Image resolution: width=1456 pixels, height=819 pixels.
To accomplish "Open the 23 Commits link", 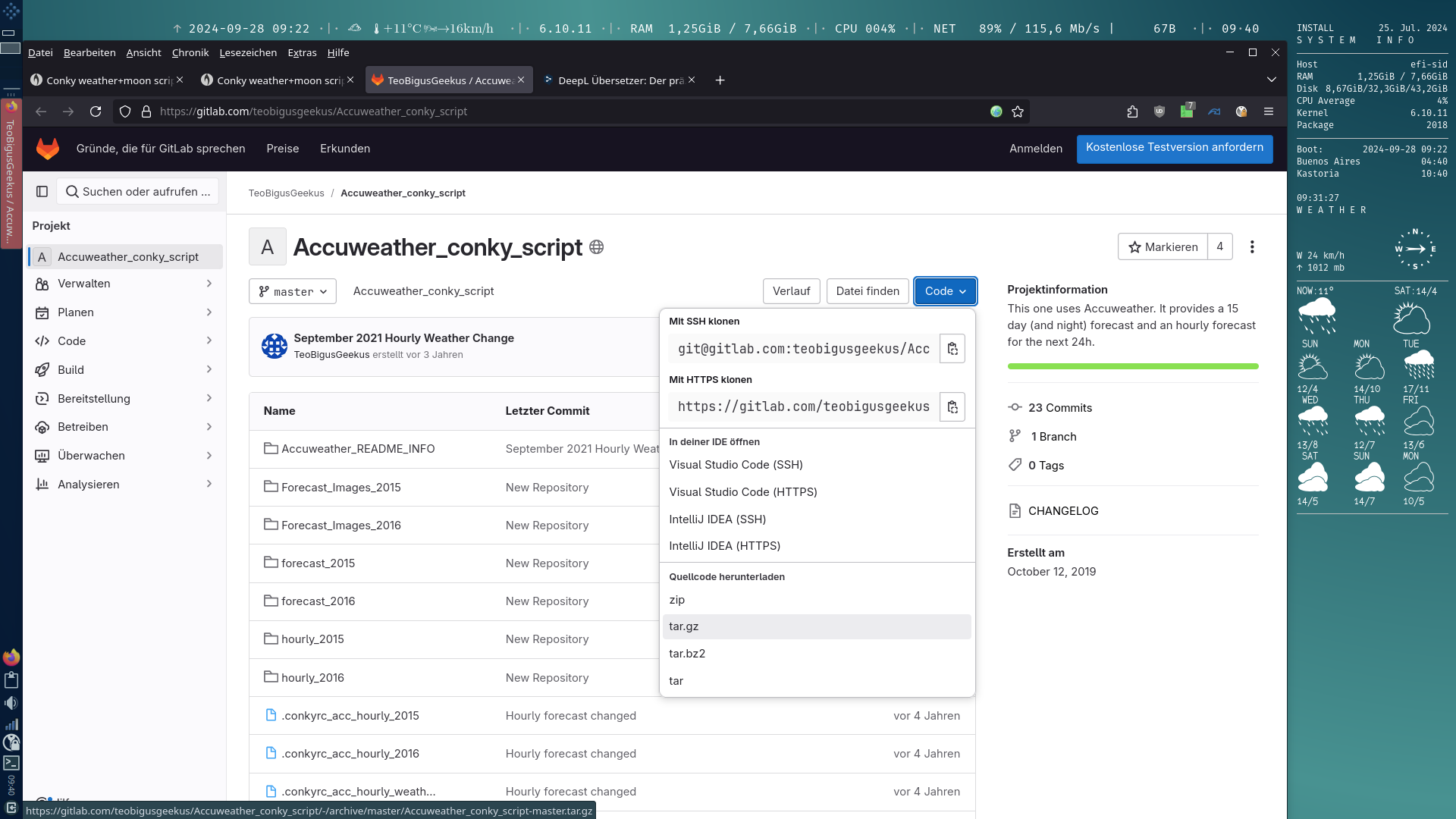I will (x=1059, y=408).
